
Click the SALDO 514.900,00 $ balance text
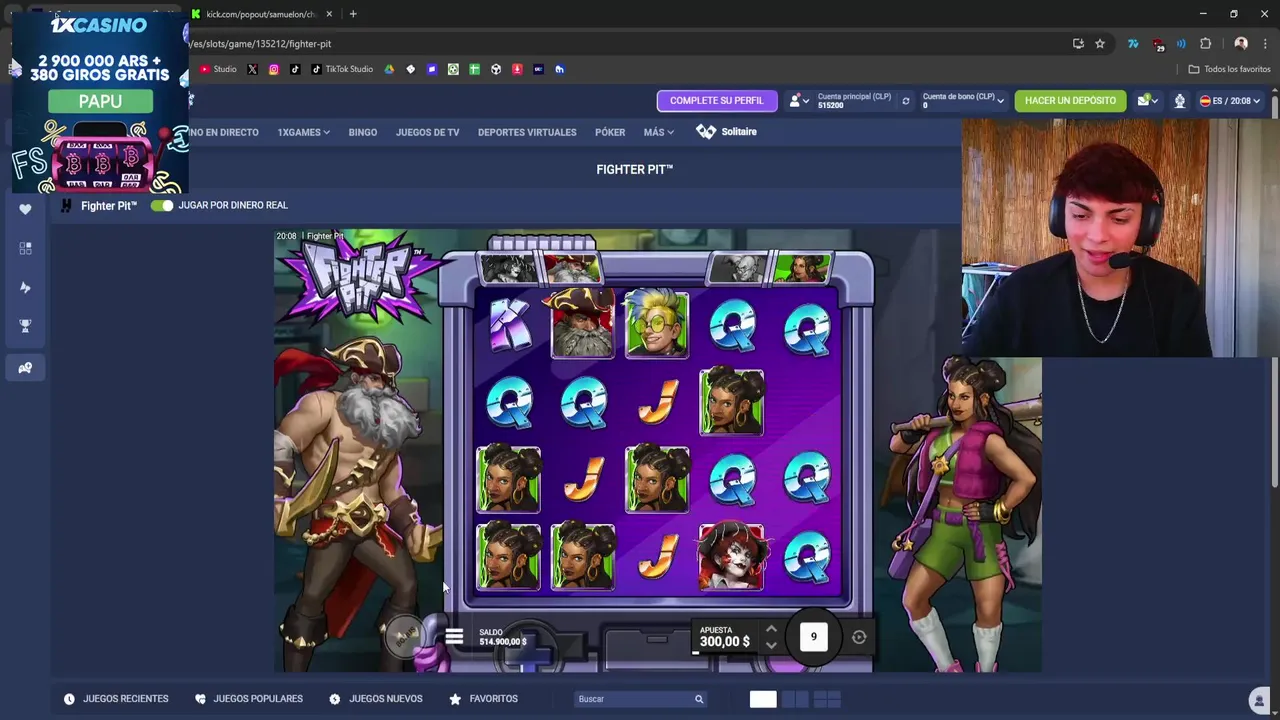point(503,637)
